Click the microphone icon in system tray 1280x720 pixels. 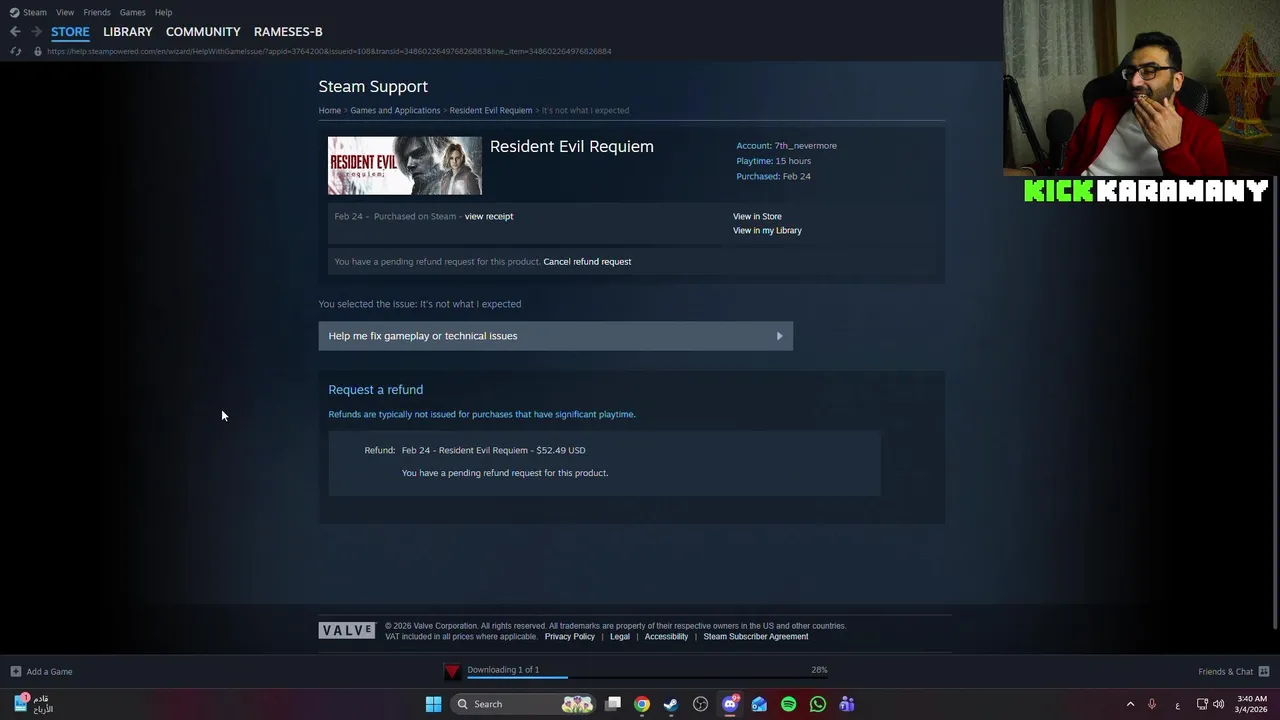click(1152, 704)
